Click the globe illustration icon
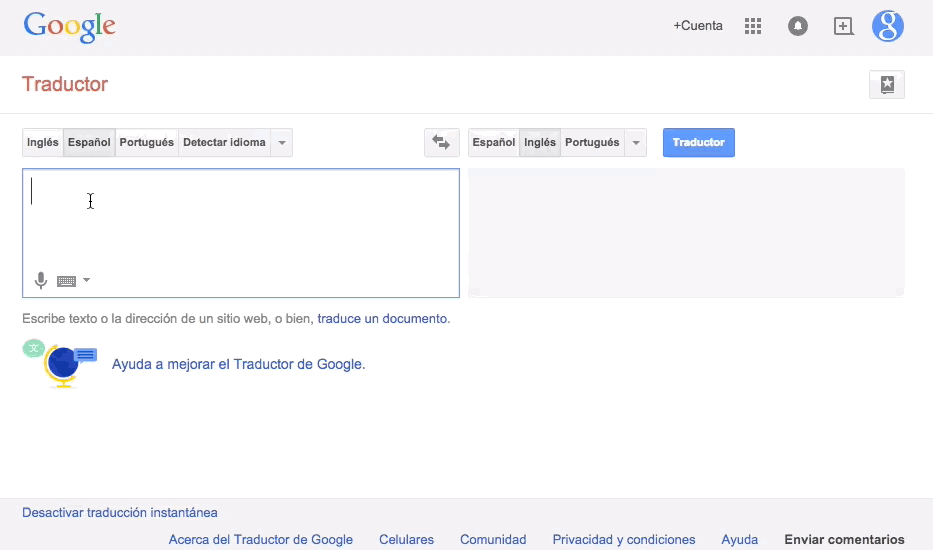Image resolution: width=934 pixels, height=550 pixels. [60, 364]
